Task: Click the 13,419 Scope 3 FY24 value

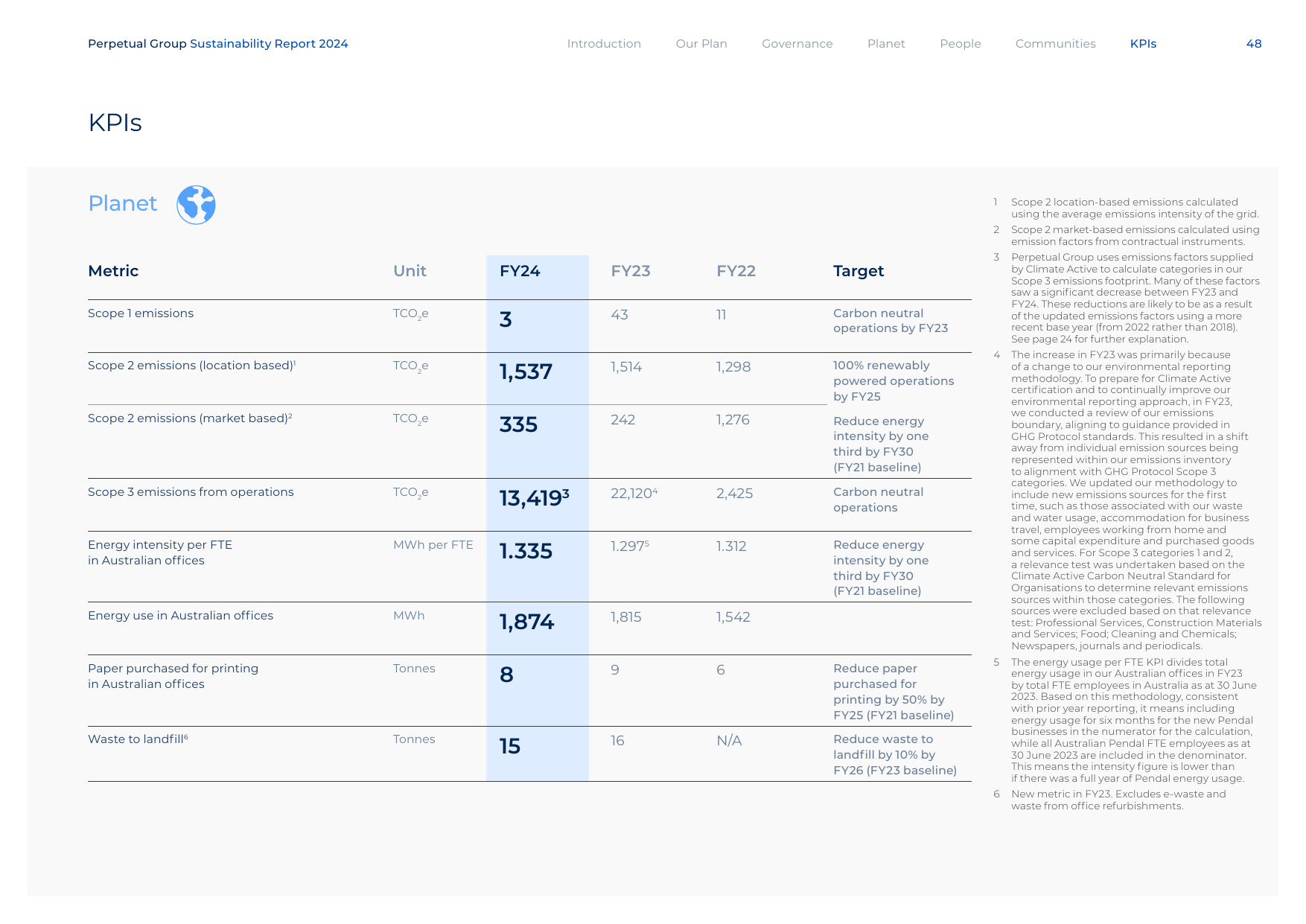Action: pos(534,498)
